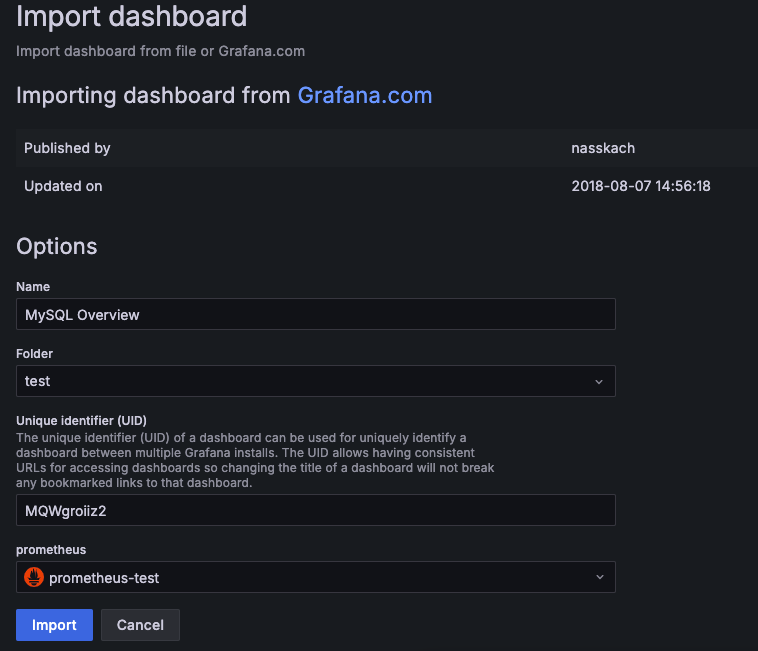Screen dimensions: 758x651
Task: Click the Options heading
Action: (x=57, y=246)
